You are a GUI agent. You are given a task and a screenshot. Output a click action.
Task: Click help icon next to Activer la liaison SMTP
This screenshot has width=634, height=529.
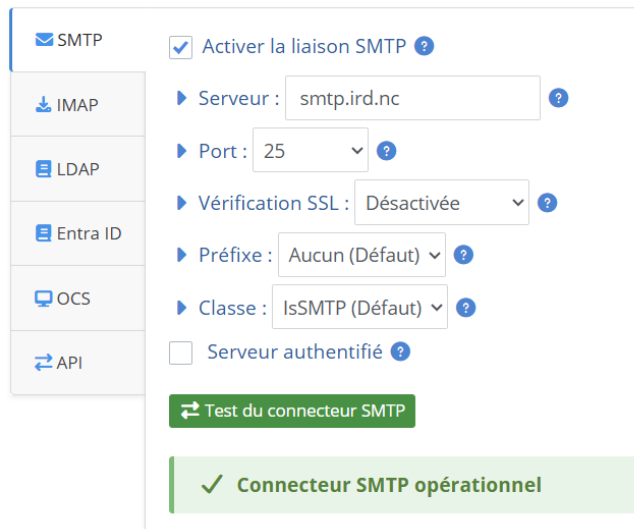[424, 46]
